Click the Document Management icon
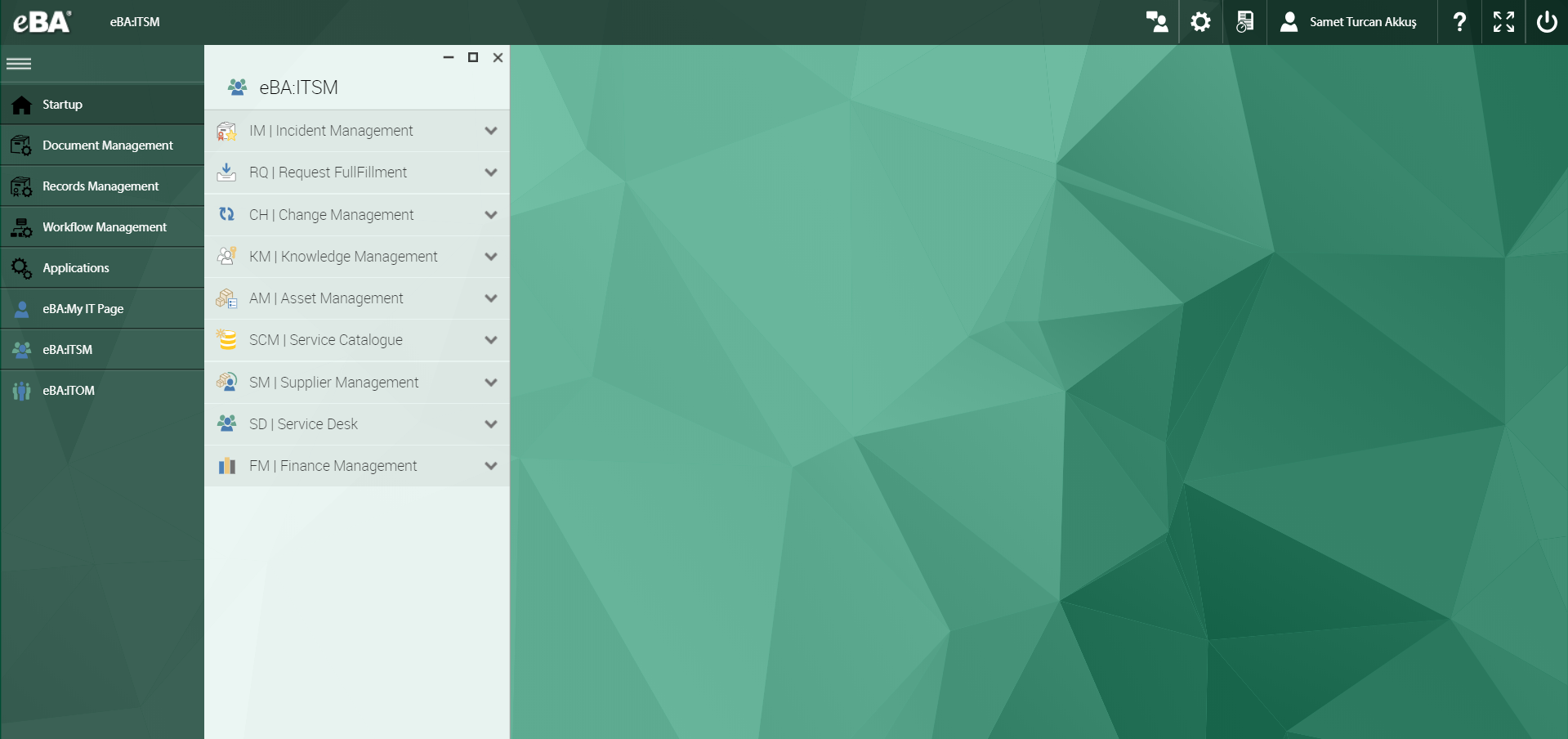Screen dimensions: 1568x739 coord(22,146)
